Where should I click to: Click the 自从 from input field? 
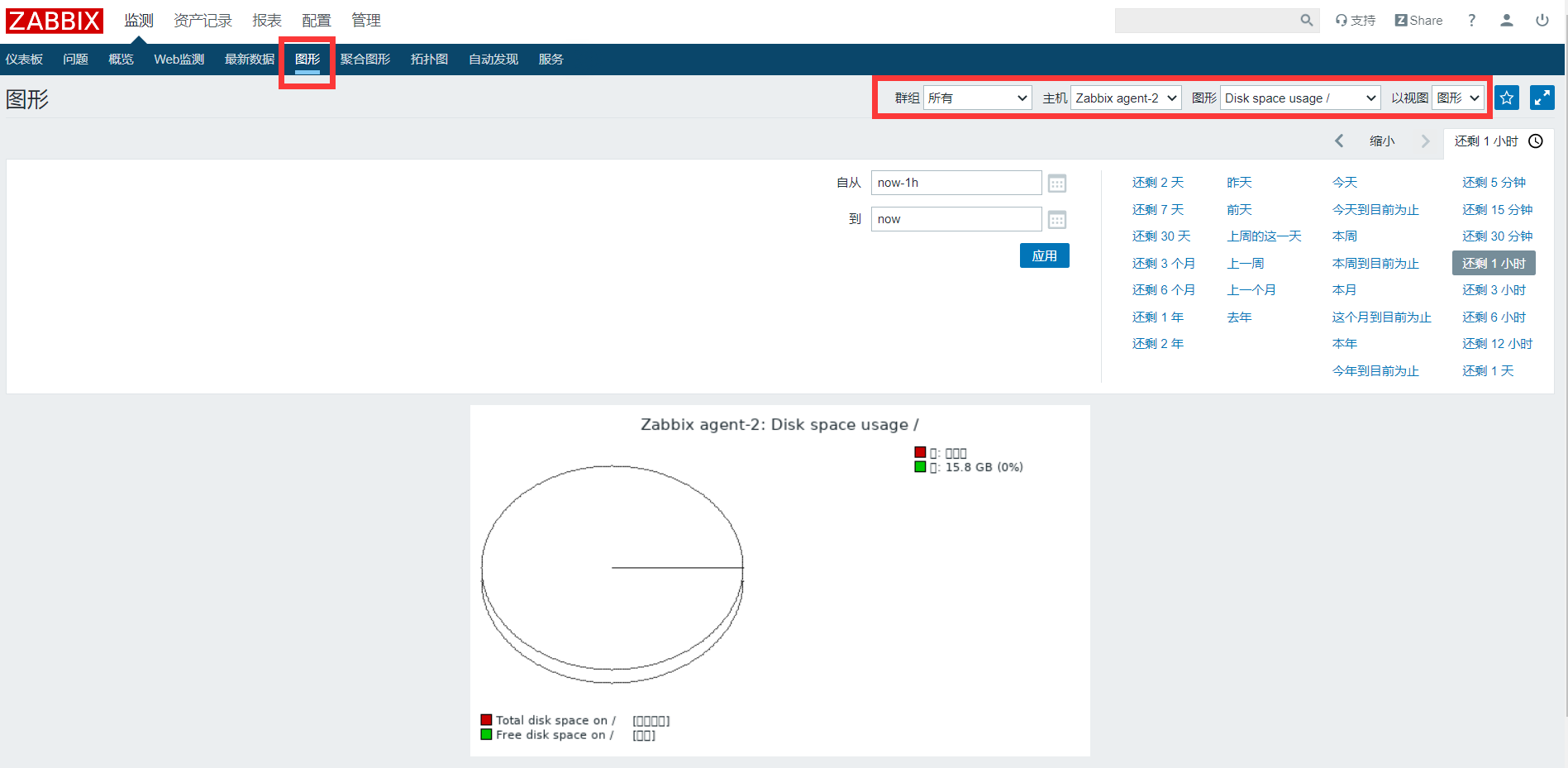point(956,183)
